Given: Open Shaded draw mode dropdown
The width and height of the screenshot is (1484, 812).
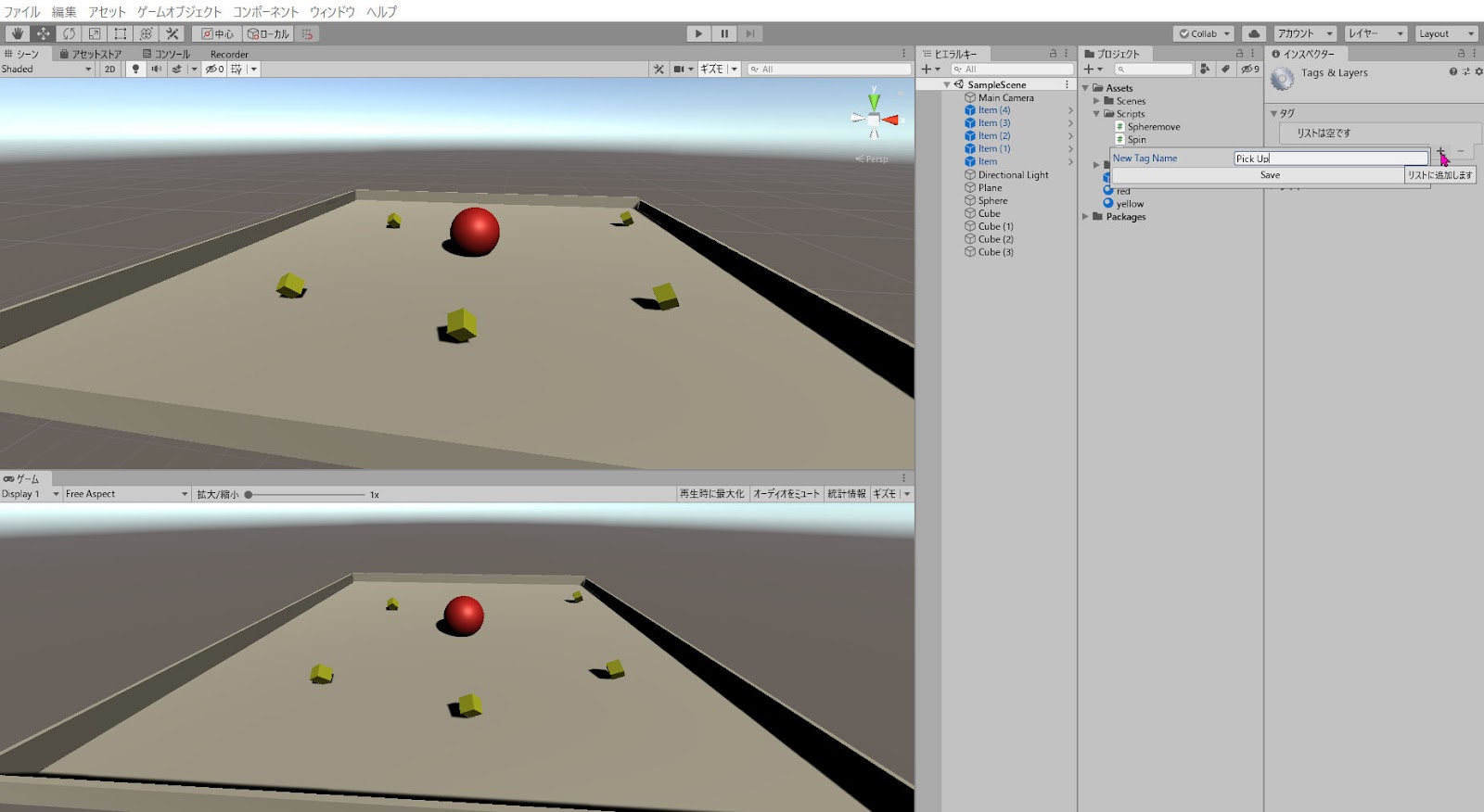Looking at the screenshot, I should point(47,69).
